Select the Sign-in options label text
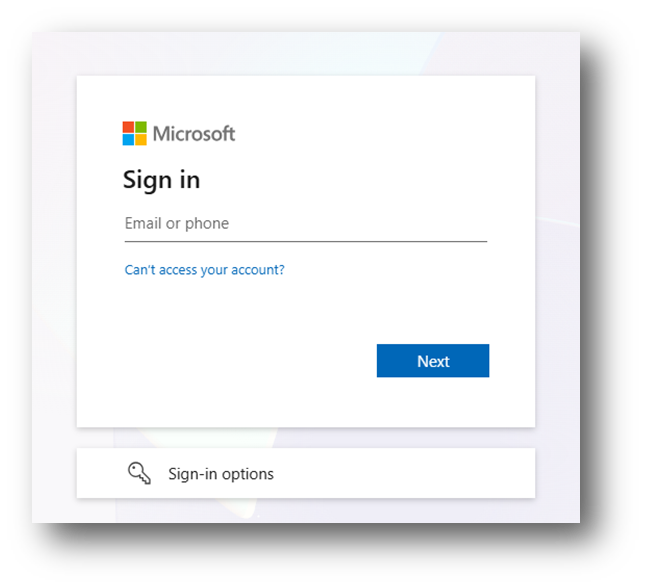The width and height of the screenshot is (645, 588). (x=221, y=474)
